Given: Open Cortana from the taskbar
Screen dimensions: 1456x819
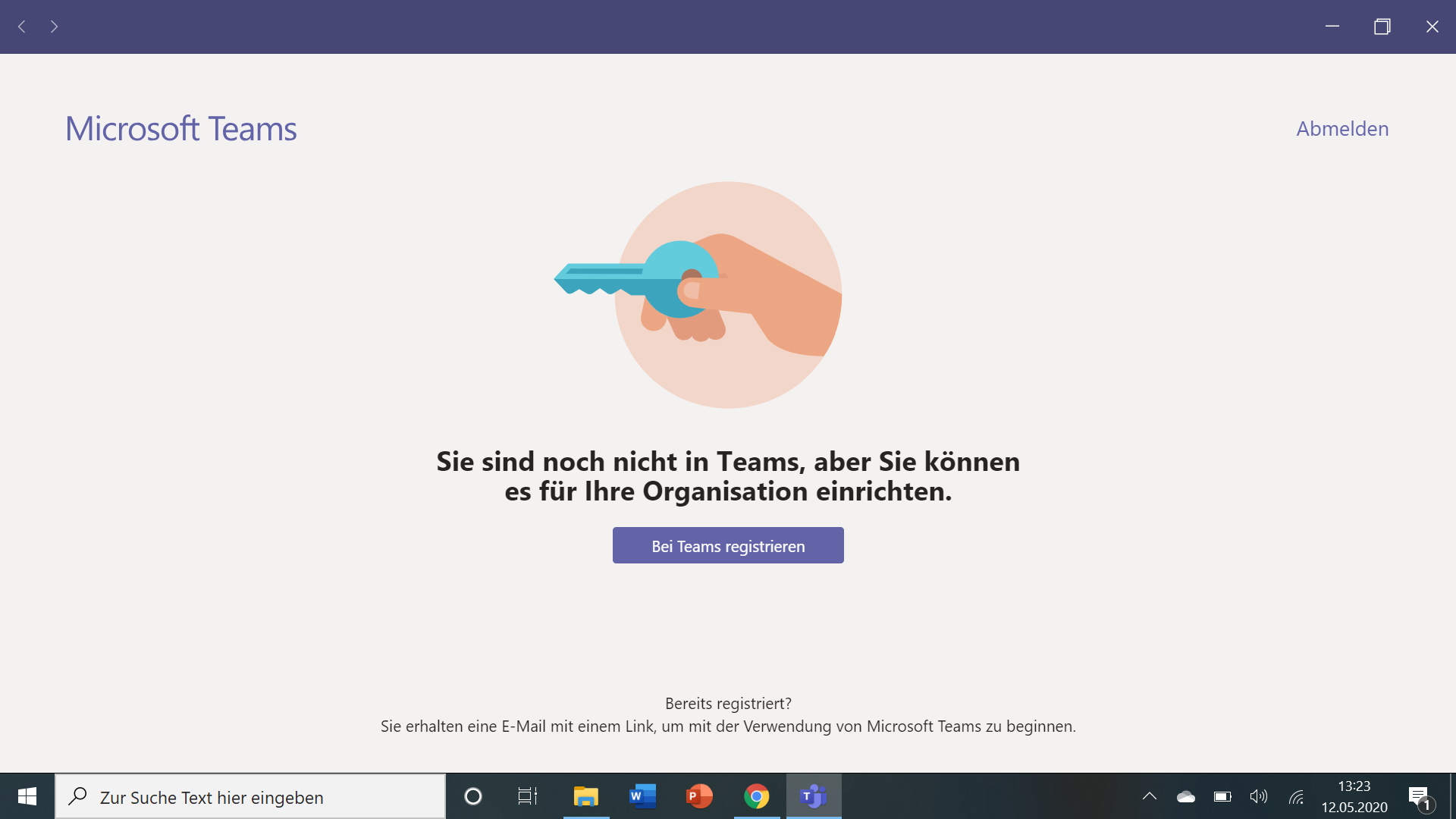Looking at the screenshot, I should 473,796.
